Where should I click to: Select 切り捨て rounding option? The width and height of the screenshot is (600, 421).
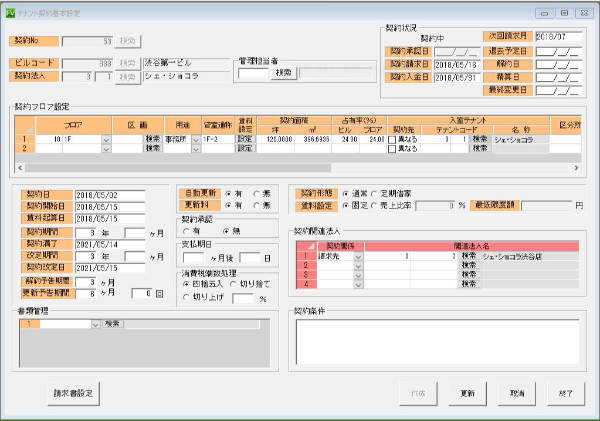[x=233, y=284]
